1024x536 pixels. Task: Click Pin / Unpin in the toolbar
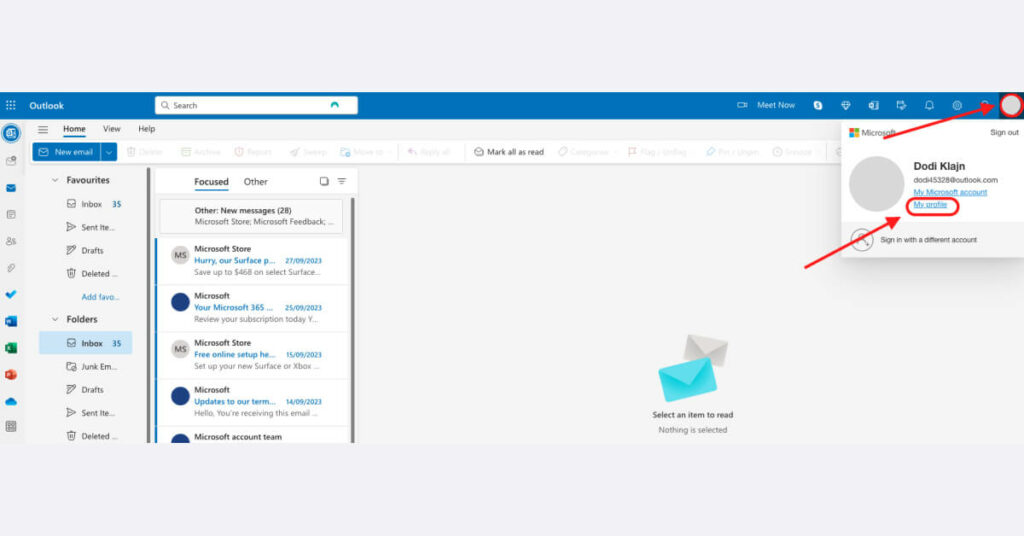(731, 151)
